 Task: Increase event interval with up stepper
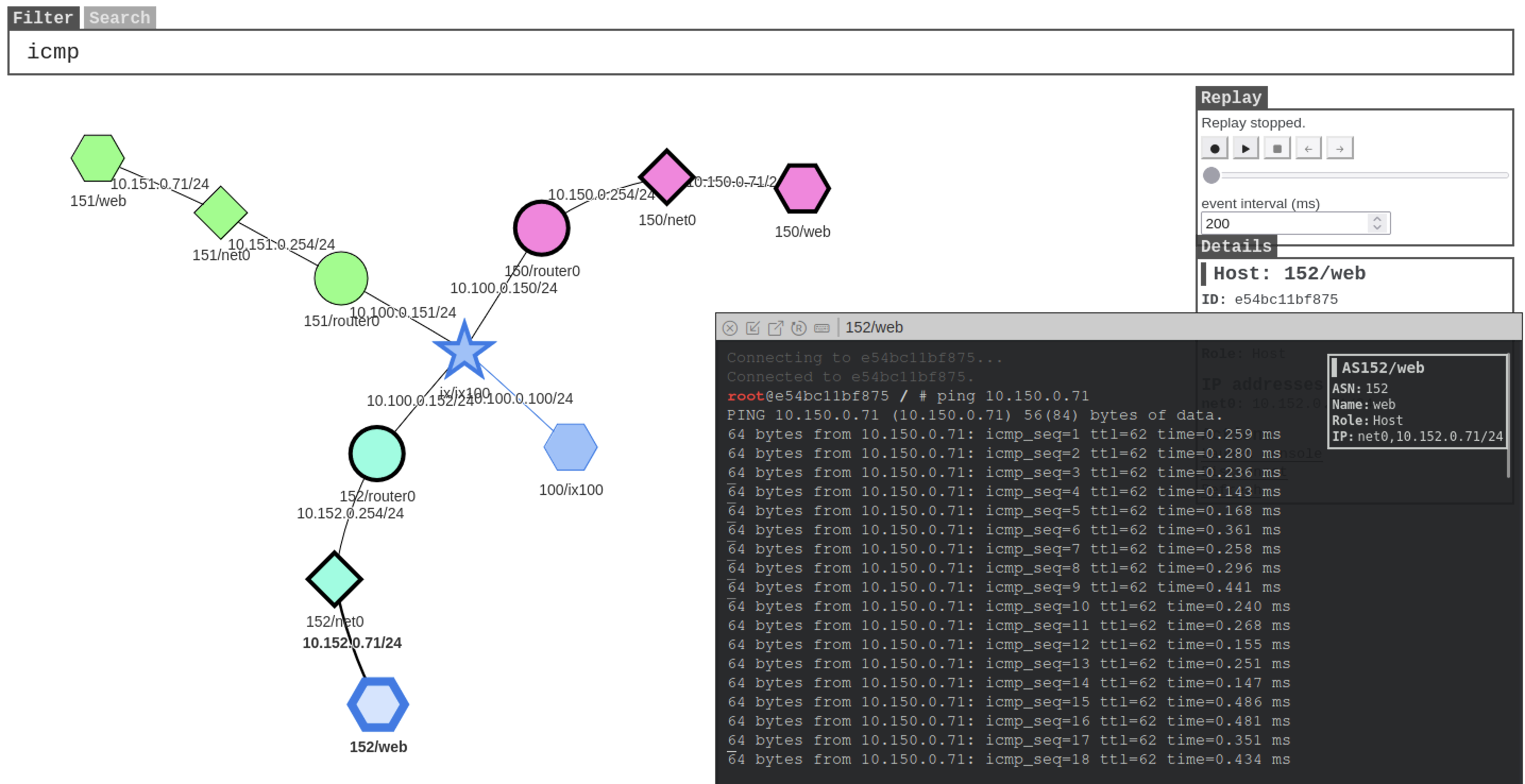pyautogui.click(x=1377, y=218)
